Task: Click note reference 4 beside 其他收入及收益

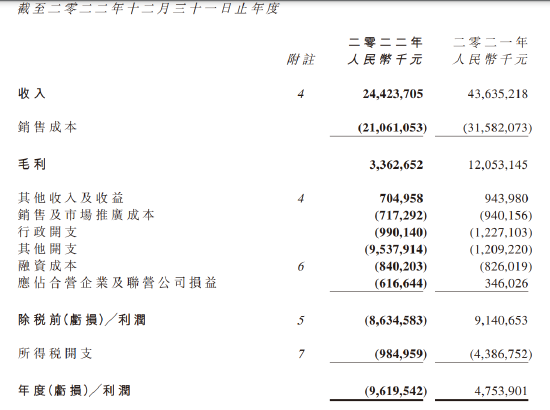Action: 301,199
